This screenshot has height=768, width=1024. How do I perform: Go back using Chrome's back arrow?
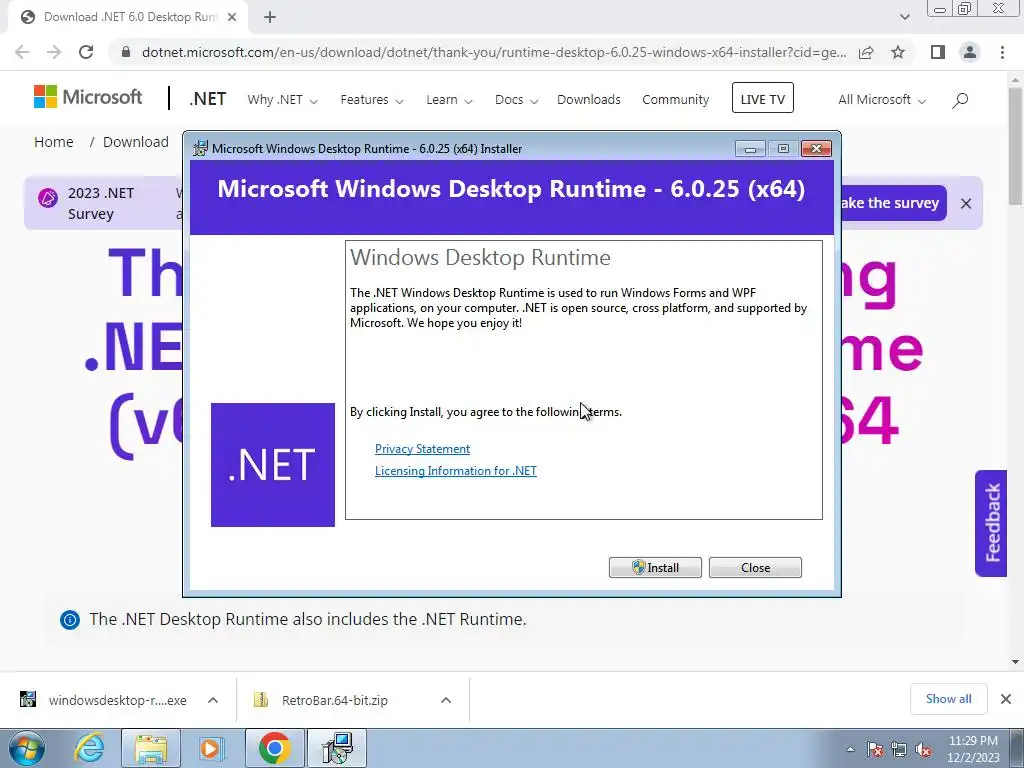22,52
